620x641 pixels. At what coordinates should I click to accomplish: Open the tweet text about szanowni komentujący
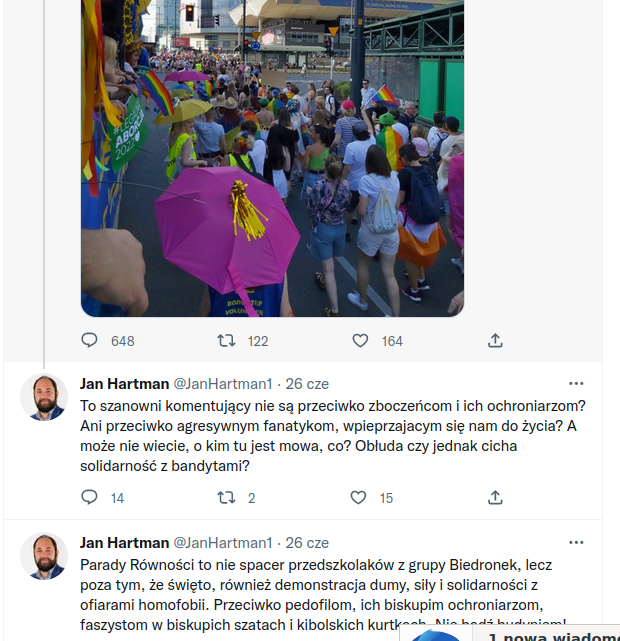click(x=330, y=436)
